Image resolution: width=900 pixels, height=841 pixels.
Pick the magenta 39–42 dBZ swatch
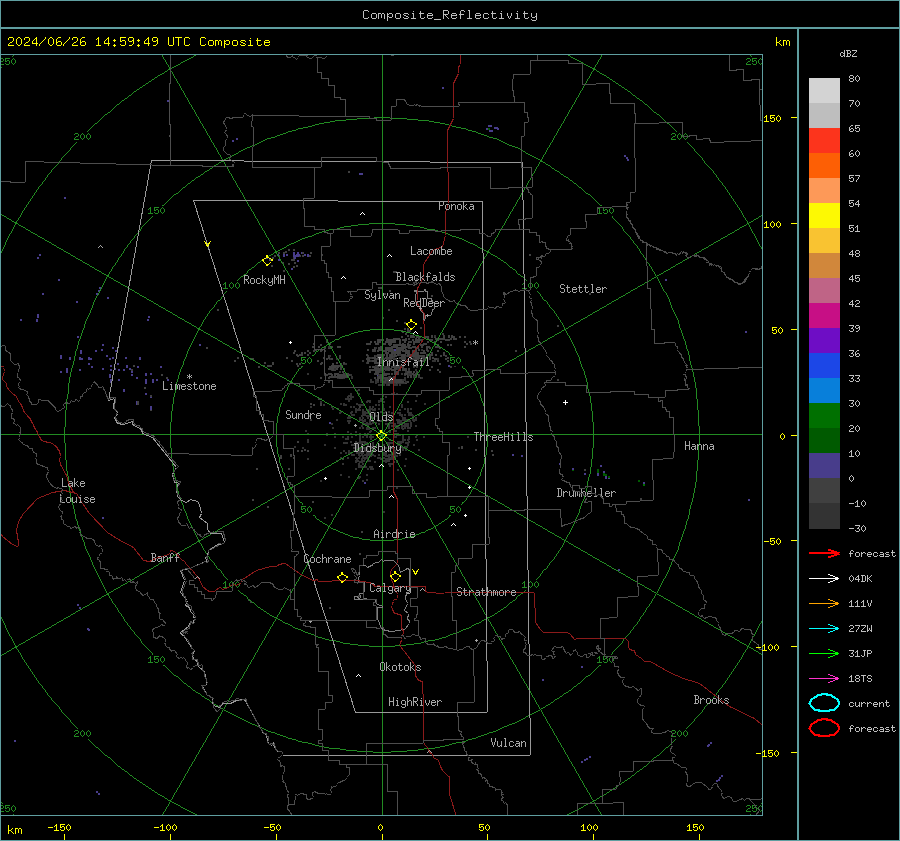pyautogui.click(x=824, y=315)
